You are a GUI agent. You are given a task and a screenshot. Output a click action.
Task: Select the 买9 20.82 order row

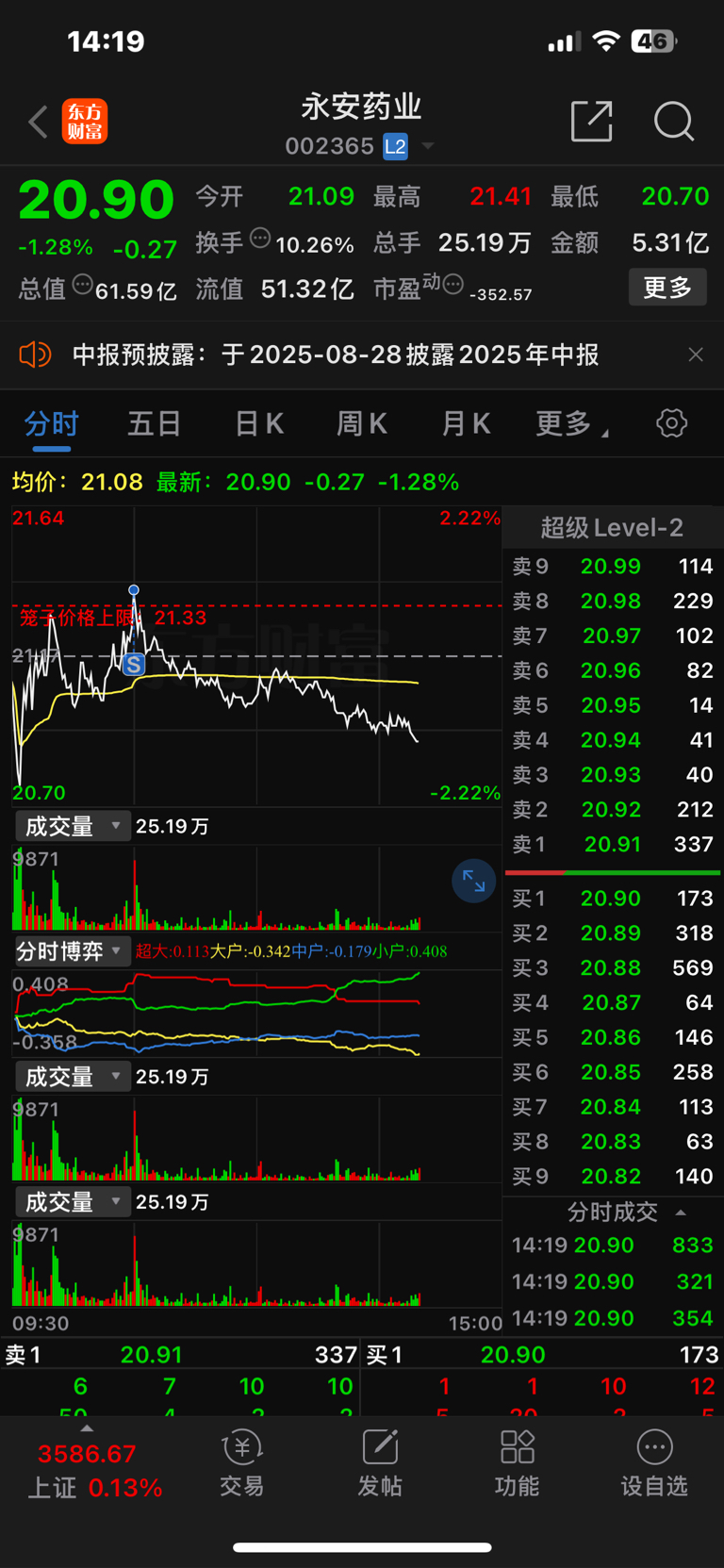(613, 1176)
